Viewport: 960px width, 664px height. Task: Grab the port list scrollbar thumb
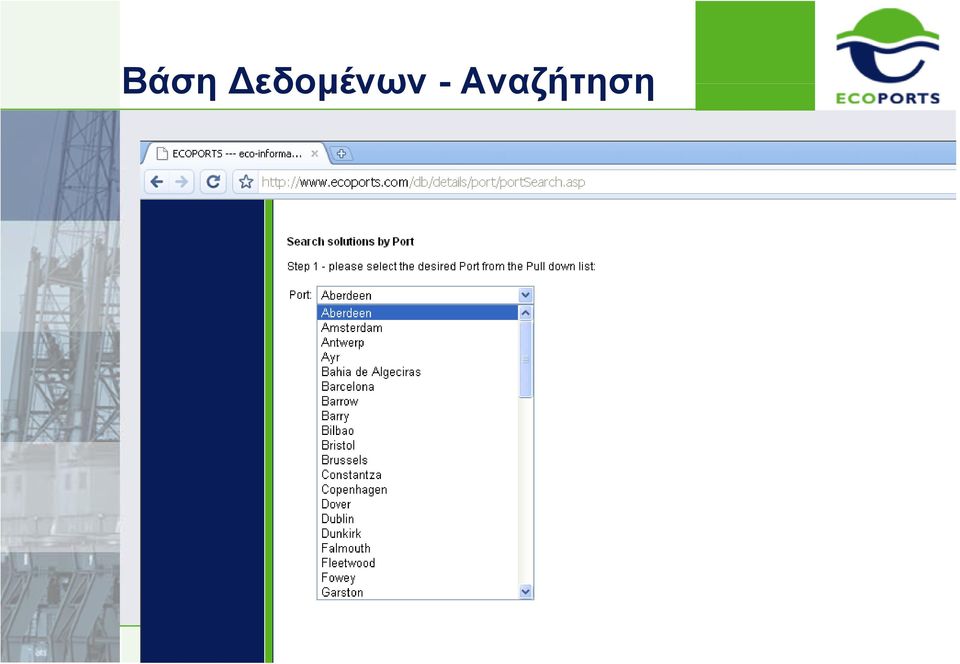coord(525,360)
